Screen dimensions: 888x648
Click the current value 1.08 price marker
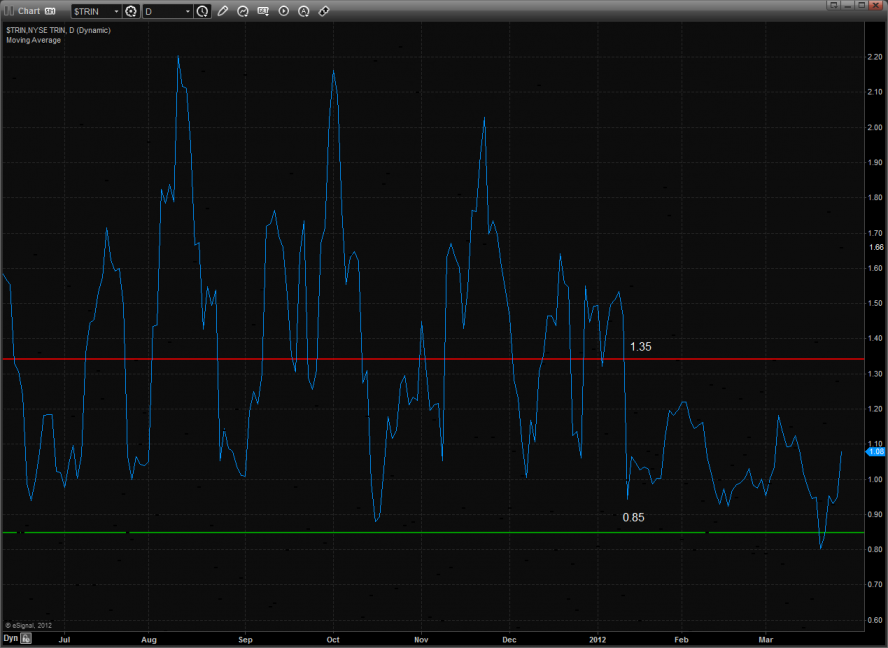pyautogui.click(x=876, y=451)
